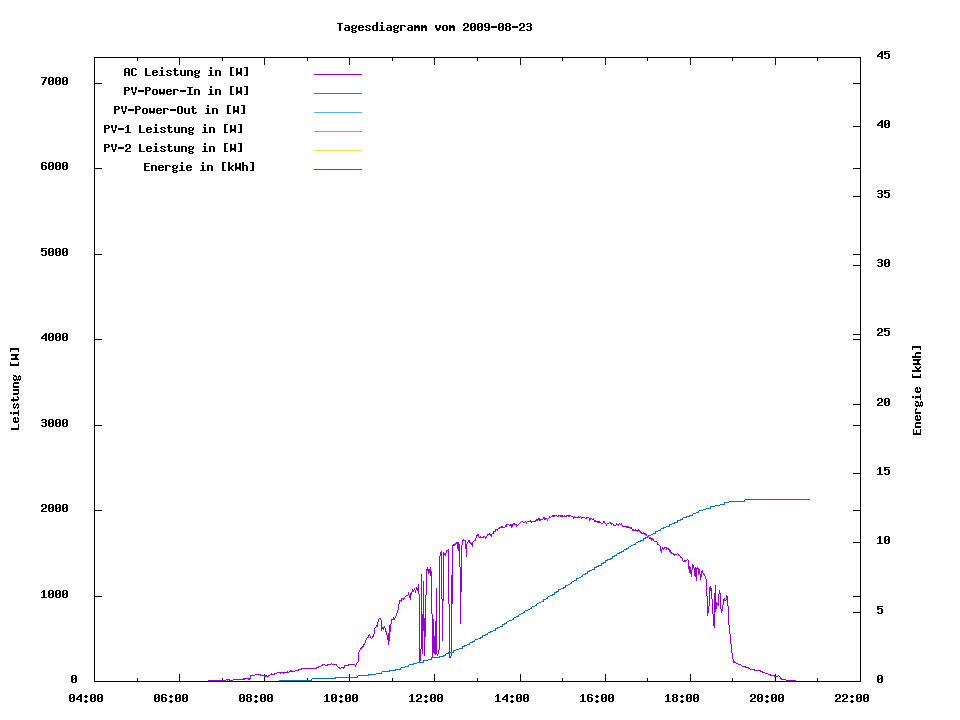The height and width of the screenshot is (720, 960).
Task: Click the purple AC Leistung legend line sample
Action: 337,74
